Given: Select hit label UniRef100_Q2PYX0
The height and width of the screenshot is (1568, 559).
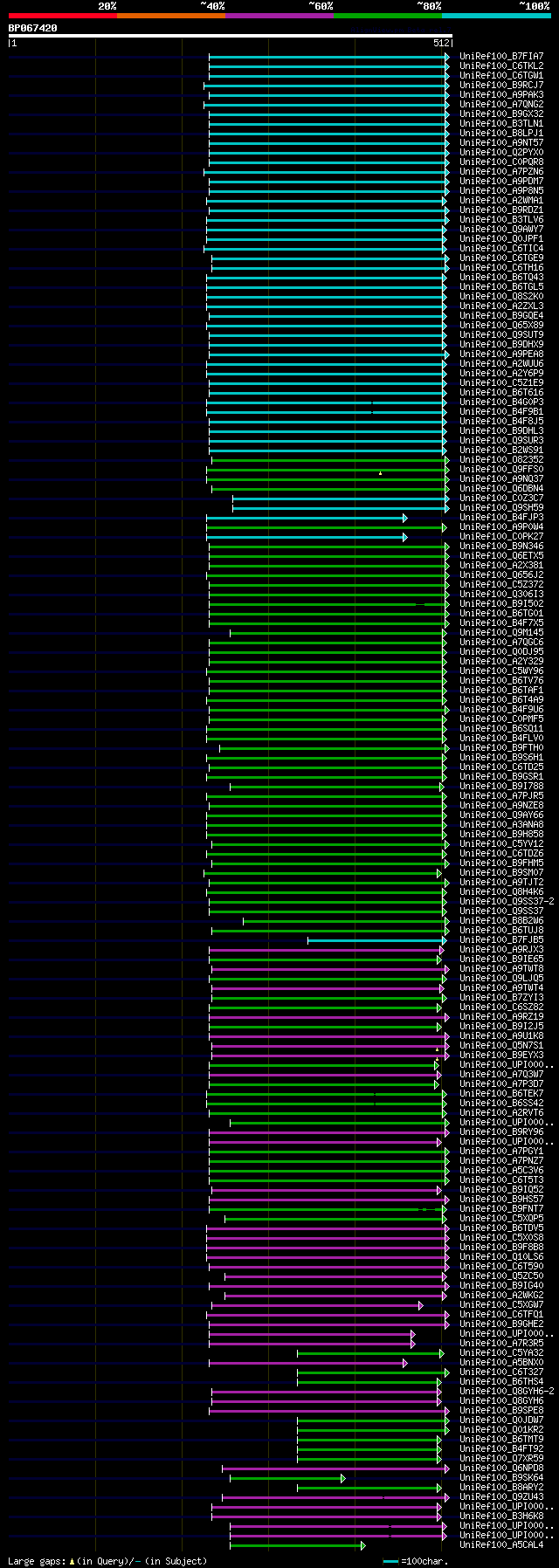Looking at the screenshot, I should pos(501,153).
